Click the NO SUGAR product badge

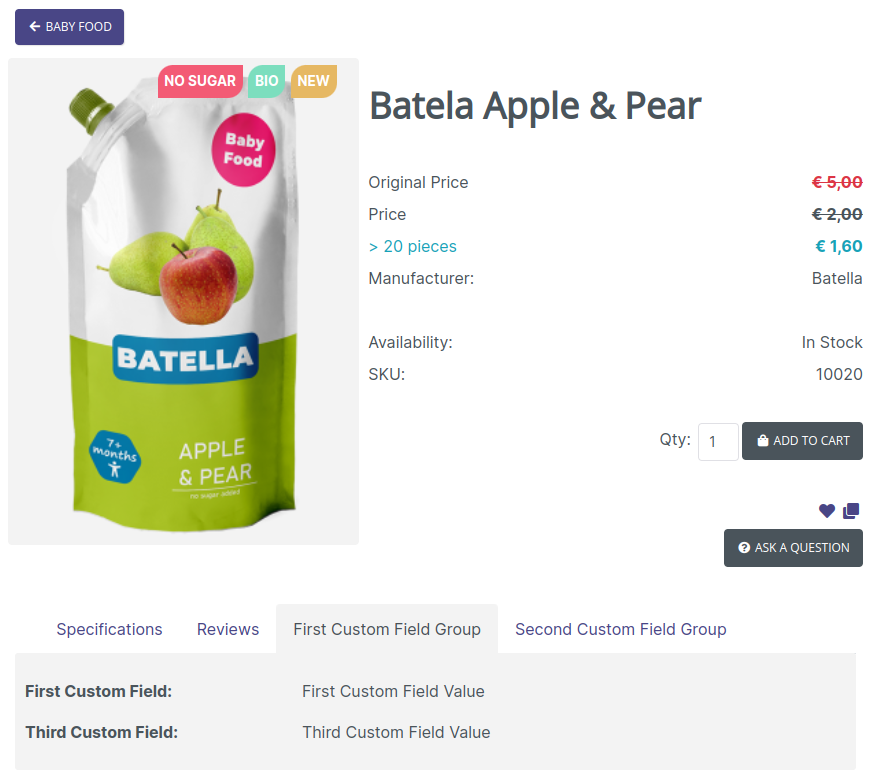point(200,81)
